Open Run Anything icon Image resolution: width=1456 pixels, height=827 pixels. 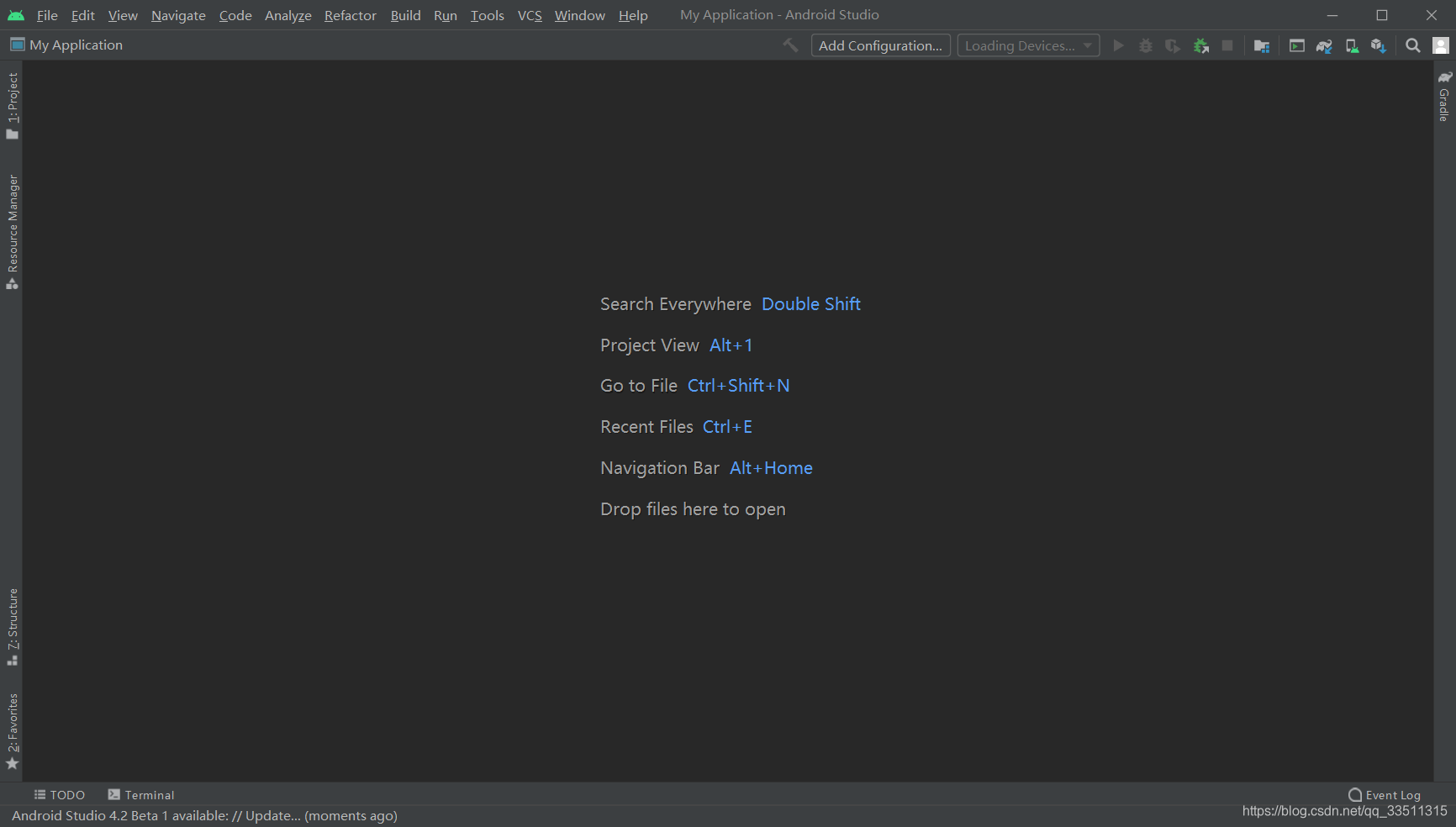click(x=1297, y=45)
